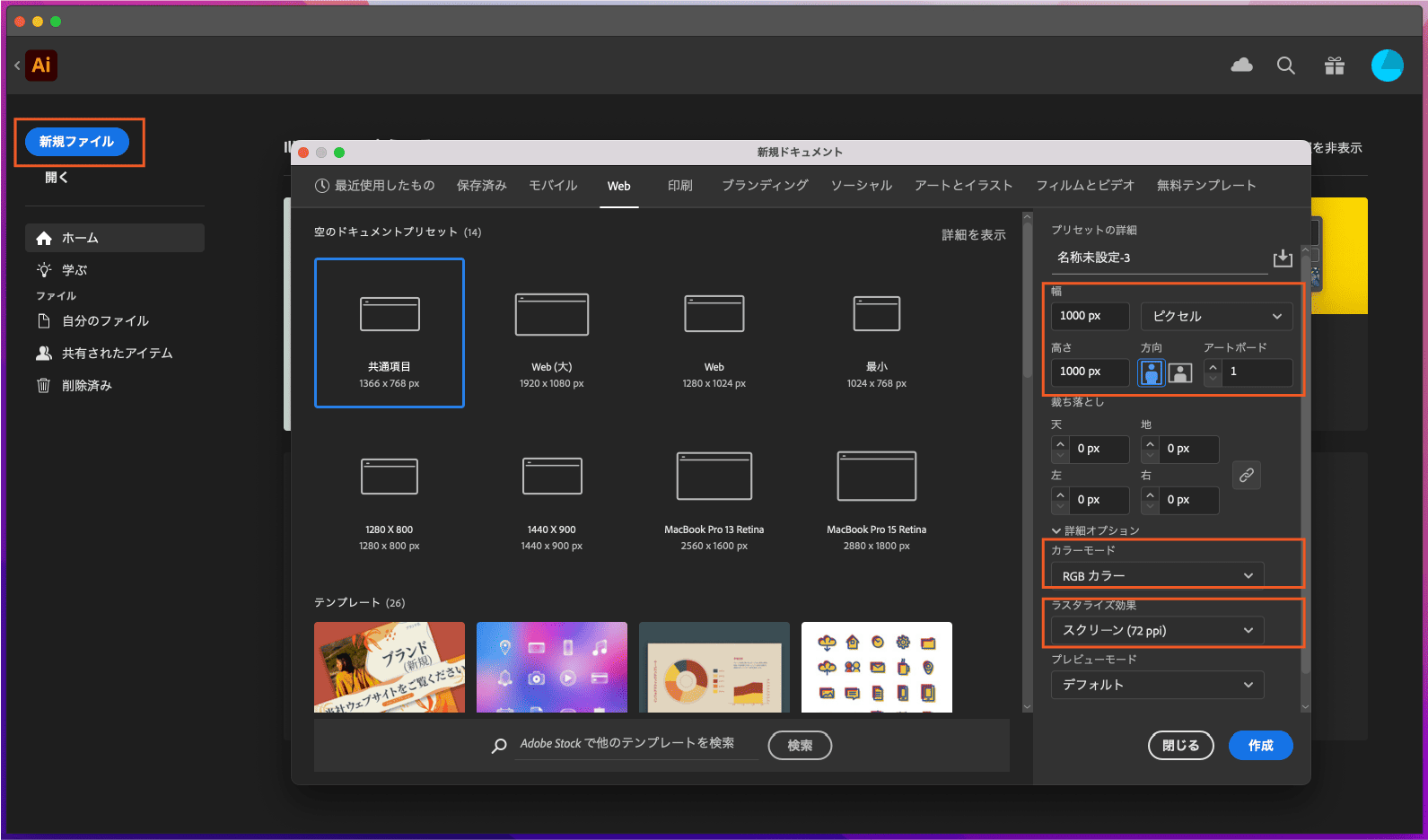The width and height of the screenshot is (1428, 840).
Task: Increase the artboard count stepper
Action: (1213, 366)
